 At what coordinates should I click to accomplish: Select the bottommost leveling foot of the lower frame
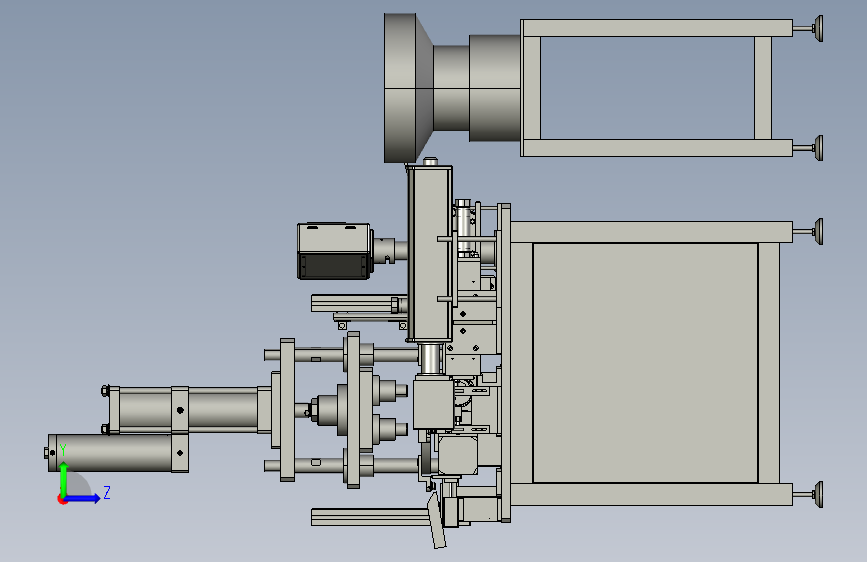817,495
